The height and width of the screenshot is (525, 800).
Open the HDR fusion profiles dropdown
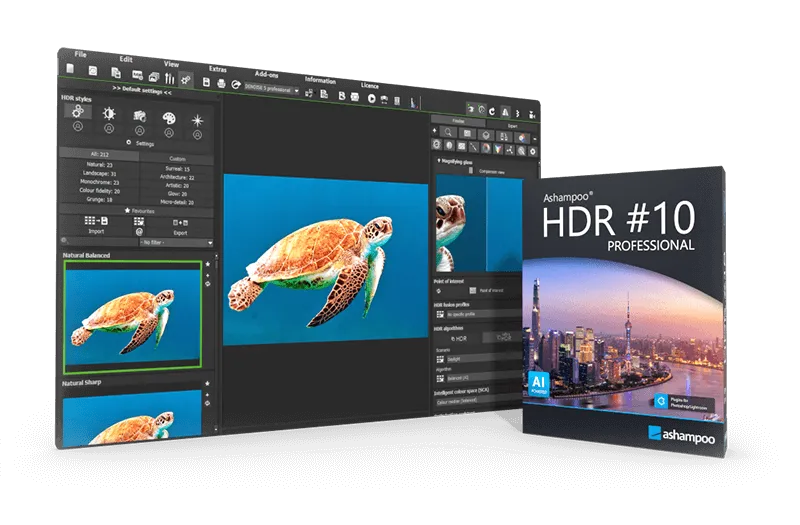[484, 314]
